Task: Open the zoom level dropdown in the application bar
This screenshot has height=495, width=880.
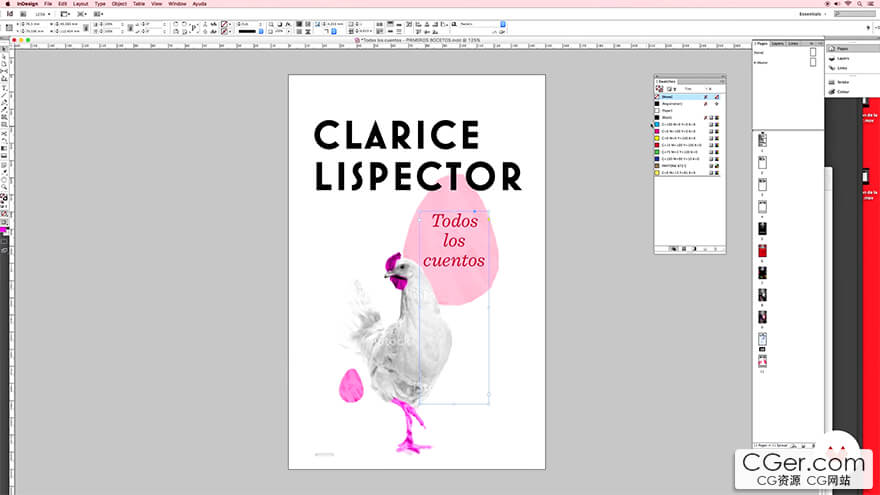Action: 43,14
